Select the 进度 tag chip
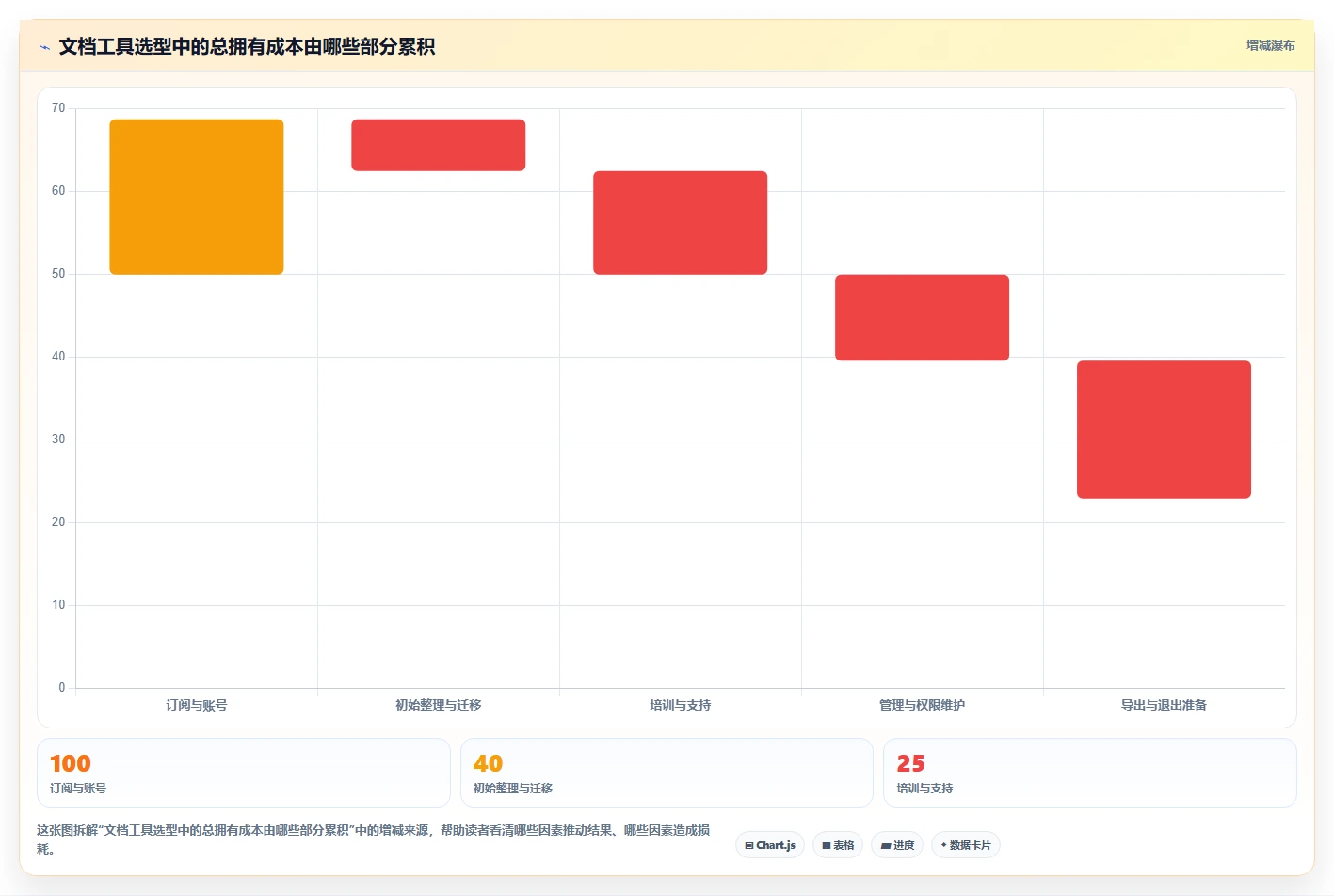The image size is (1334, 896). tap(897, 845)
